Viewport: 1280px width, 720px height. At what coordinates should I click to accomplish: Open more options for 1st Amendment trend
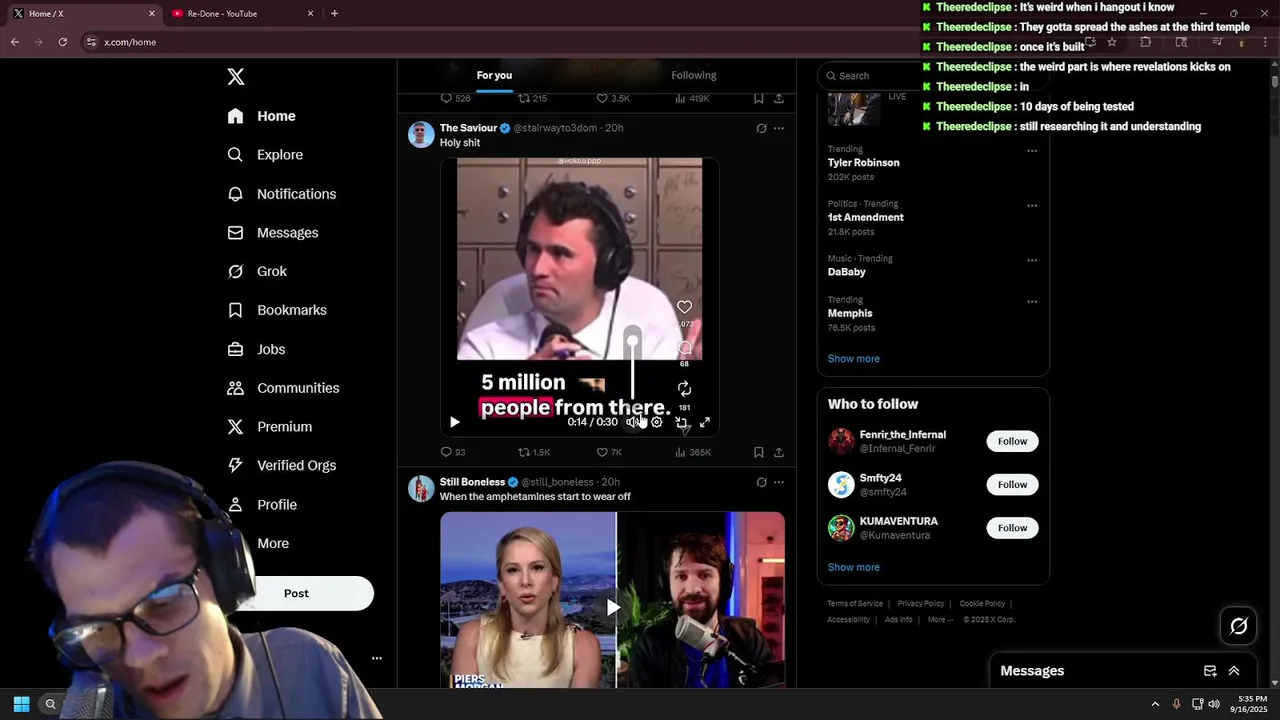tap(1032, 206)
